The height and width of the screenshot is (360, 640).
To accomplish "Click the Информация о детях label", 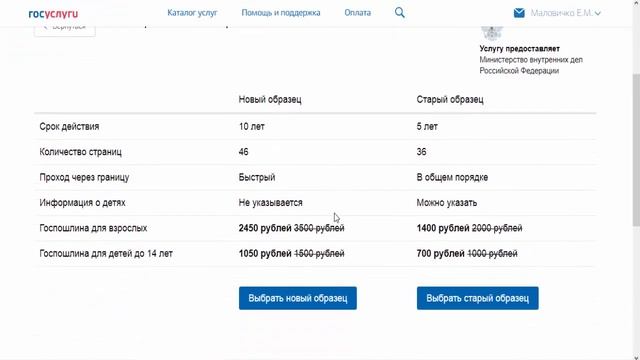I will pos(82,202).
